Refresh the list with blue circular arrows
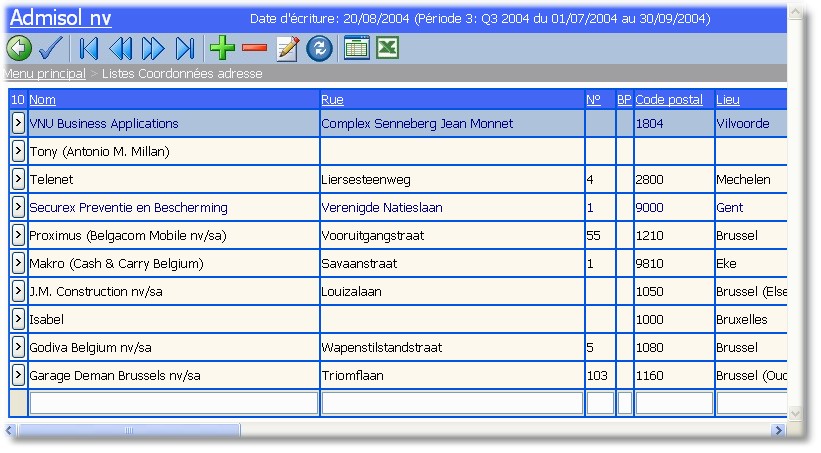 pos(319,48)
